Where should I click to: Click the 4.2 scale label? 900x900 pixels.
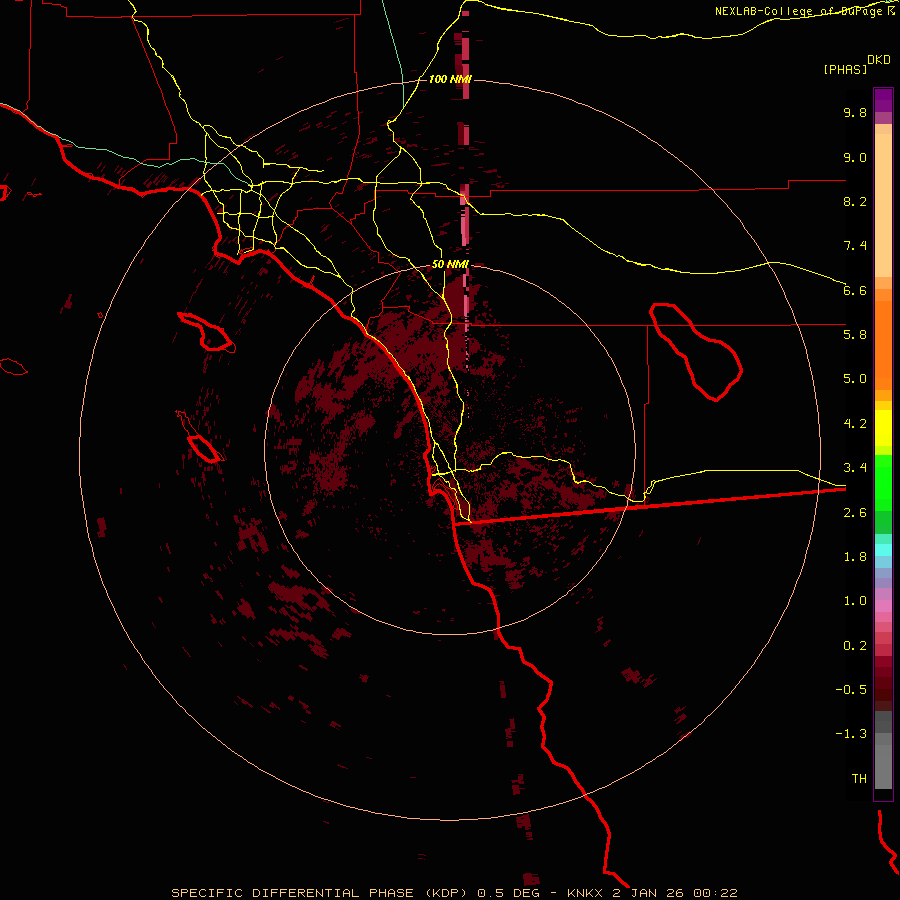[855, 424]
